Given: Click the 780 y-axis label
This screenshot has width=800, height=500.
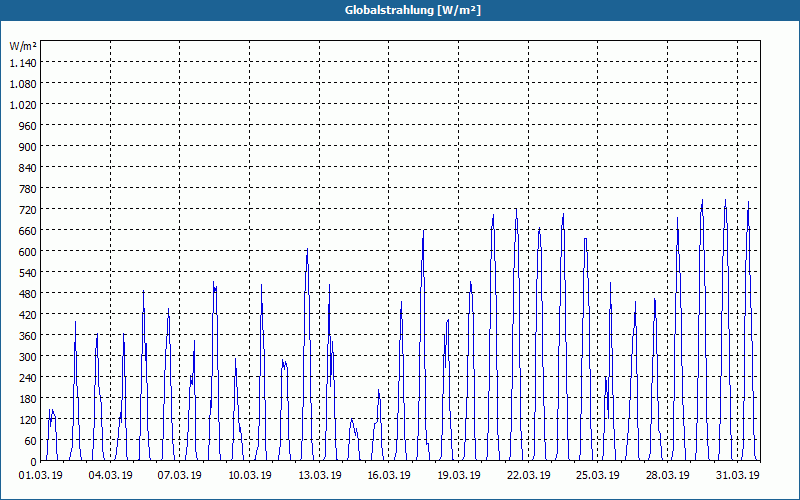Looking at the screenshot, I should (28, 189).
